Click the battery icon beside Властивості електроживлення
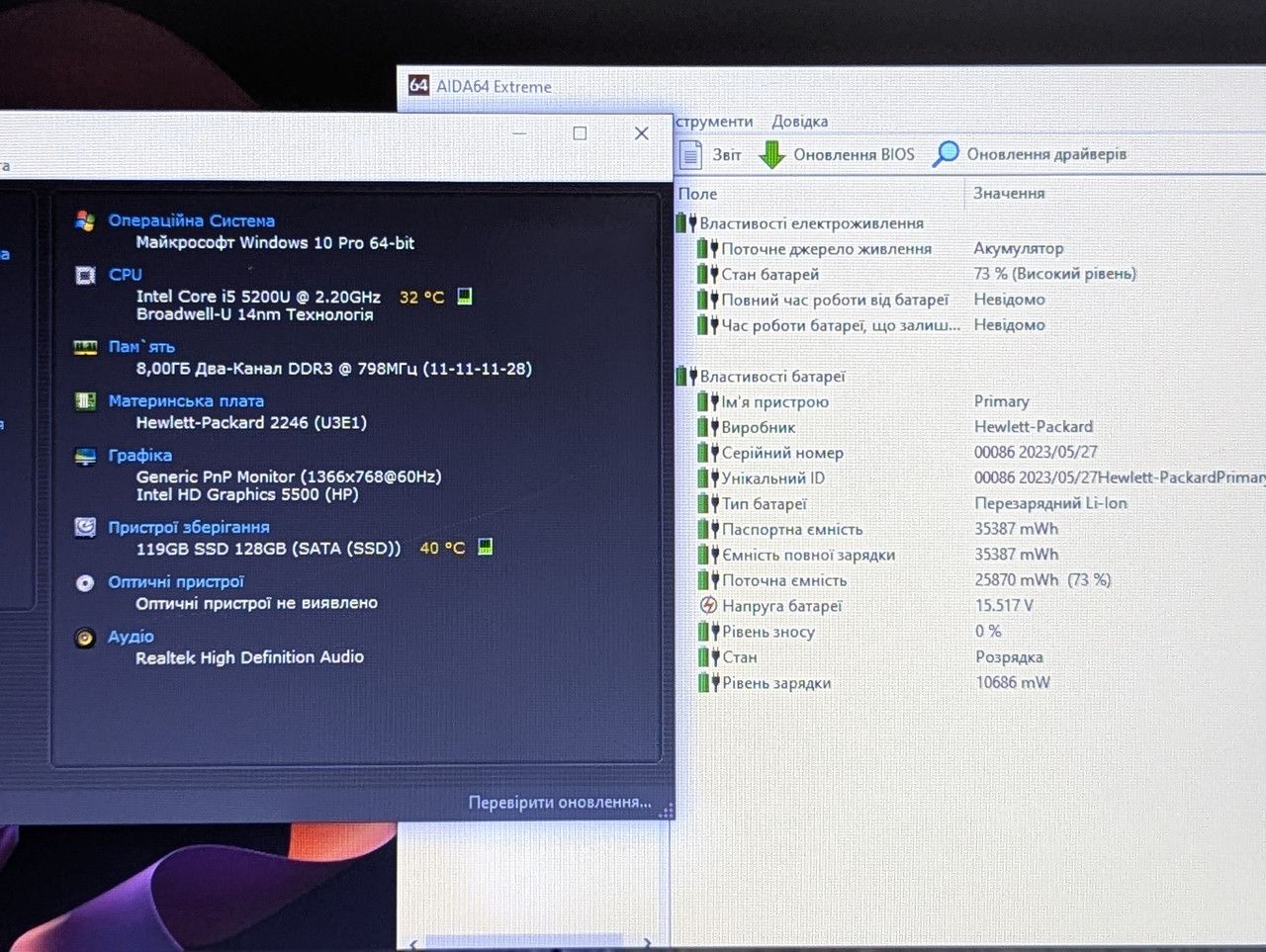The width and height of the screenshot is (1266, 952). (x=686, y=223)
